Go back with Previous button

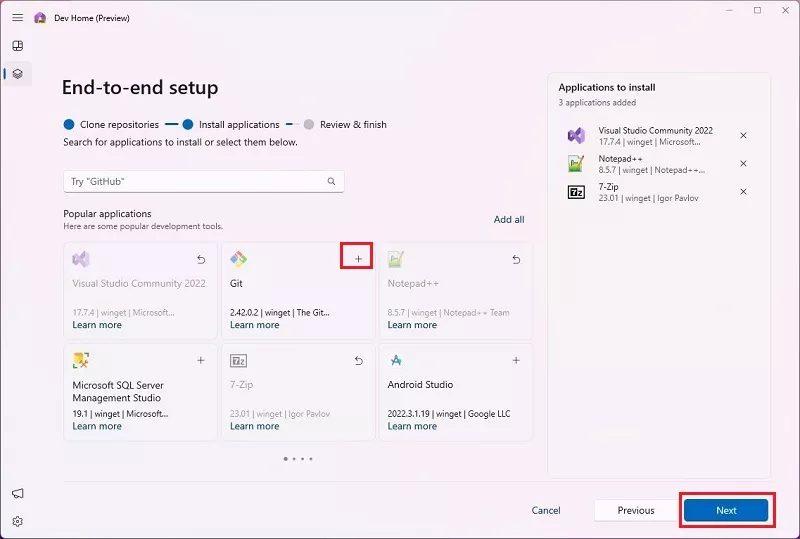[x=635, y=510]
